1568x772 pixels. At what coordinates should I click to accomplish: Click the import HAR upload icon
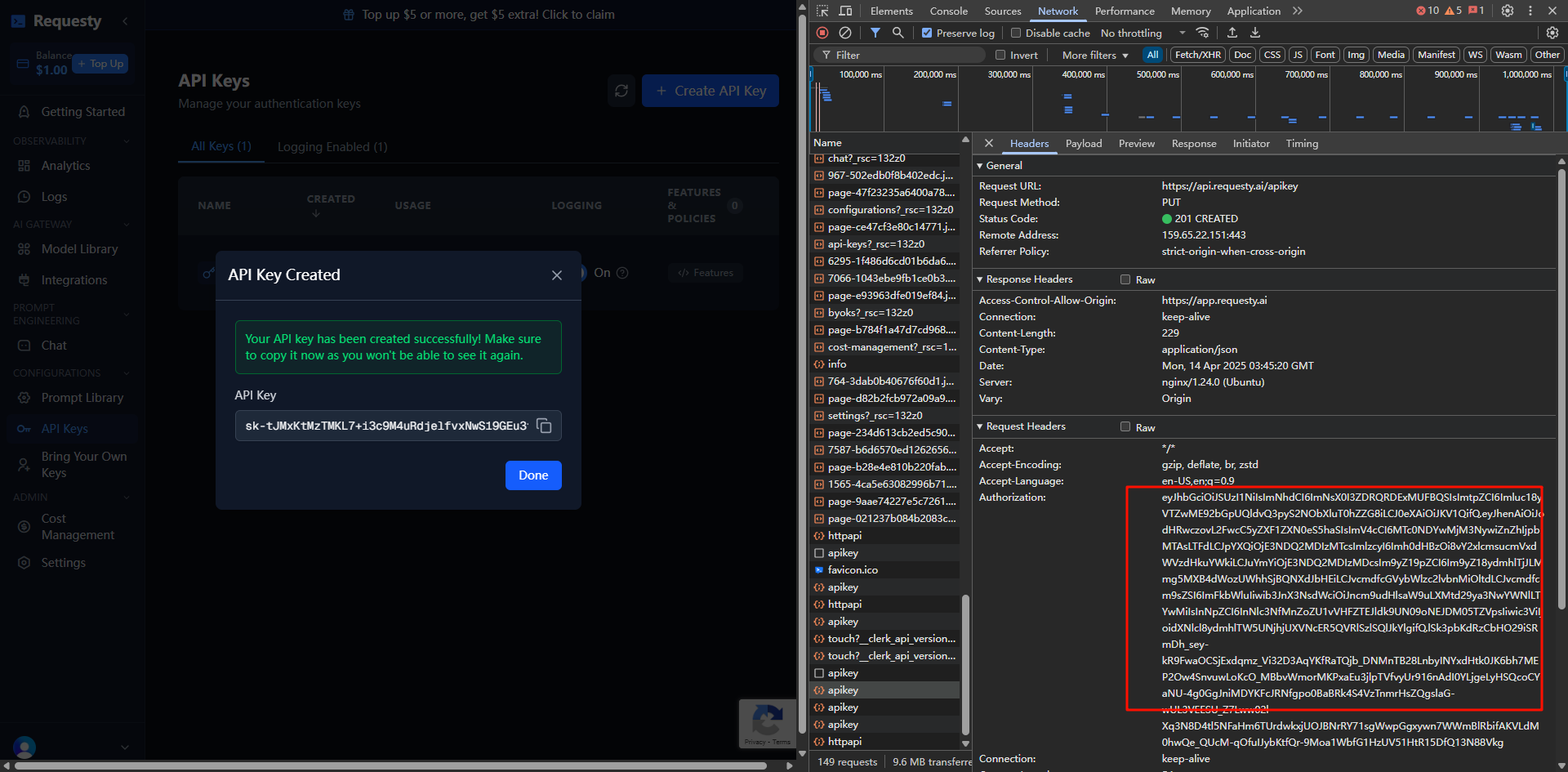coord(1232,33)
